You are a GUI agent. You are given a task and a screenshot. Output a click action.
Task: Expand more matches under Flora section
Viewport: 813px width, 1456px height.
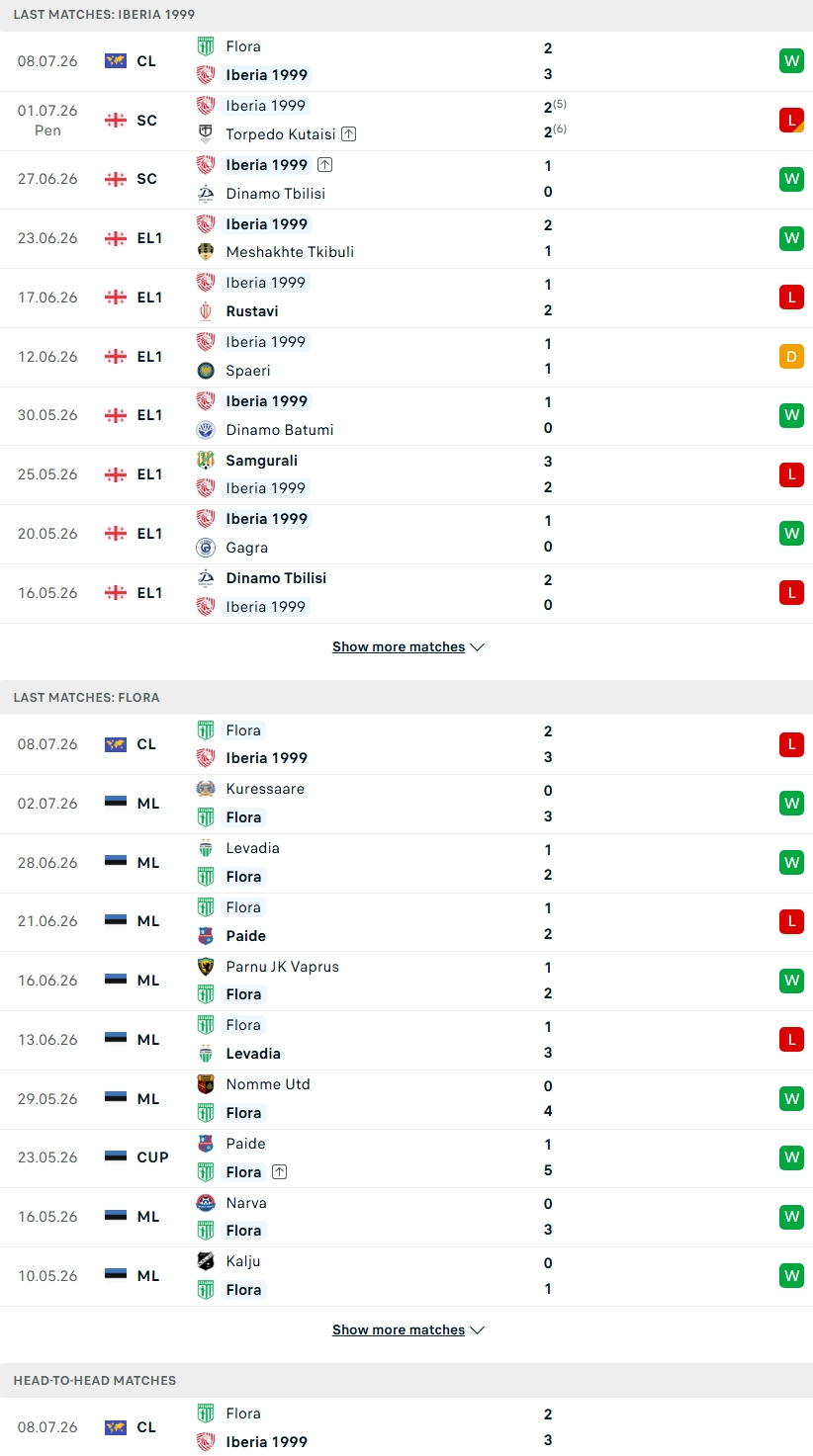408,1329
